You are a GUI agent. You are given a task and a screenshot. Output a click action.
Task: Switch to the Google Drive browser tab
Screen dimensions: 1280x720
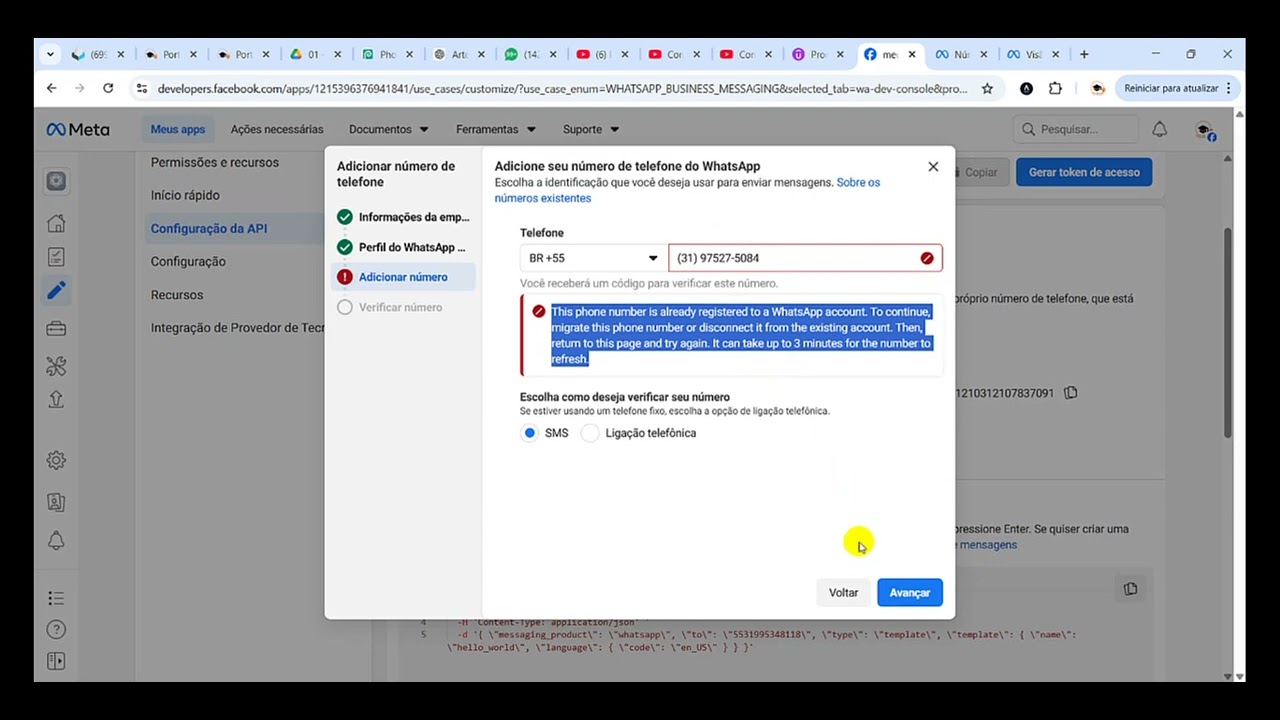coord(315,54)
